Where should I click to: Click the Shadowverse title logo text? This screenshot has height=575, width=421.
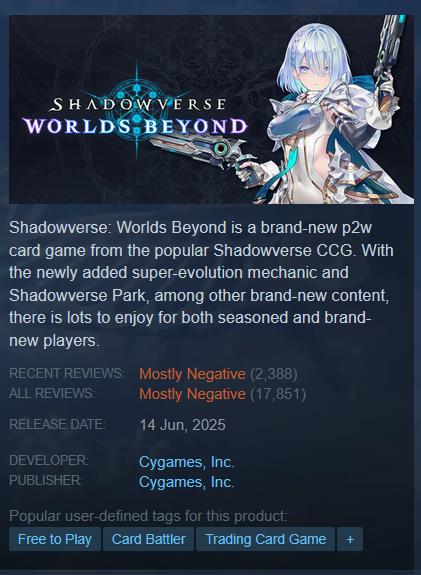click(138, 105)
